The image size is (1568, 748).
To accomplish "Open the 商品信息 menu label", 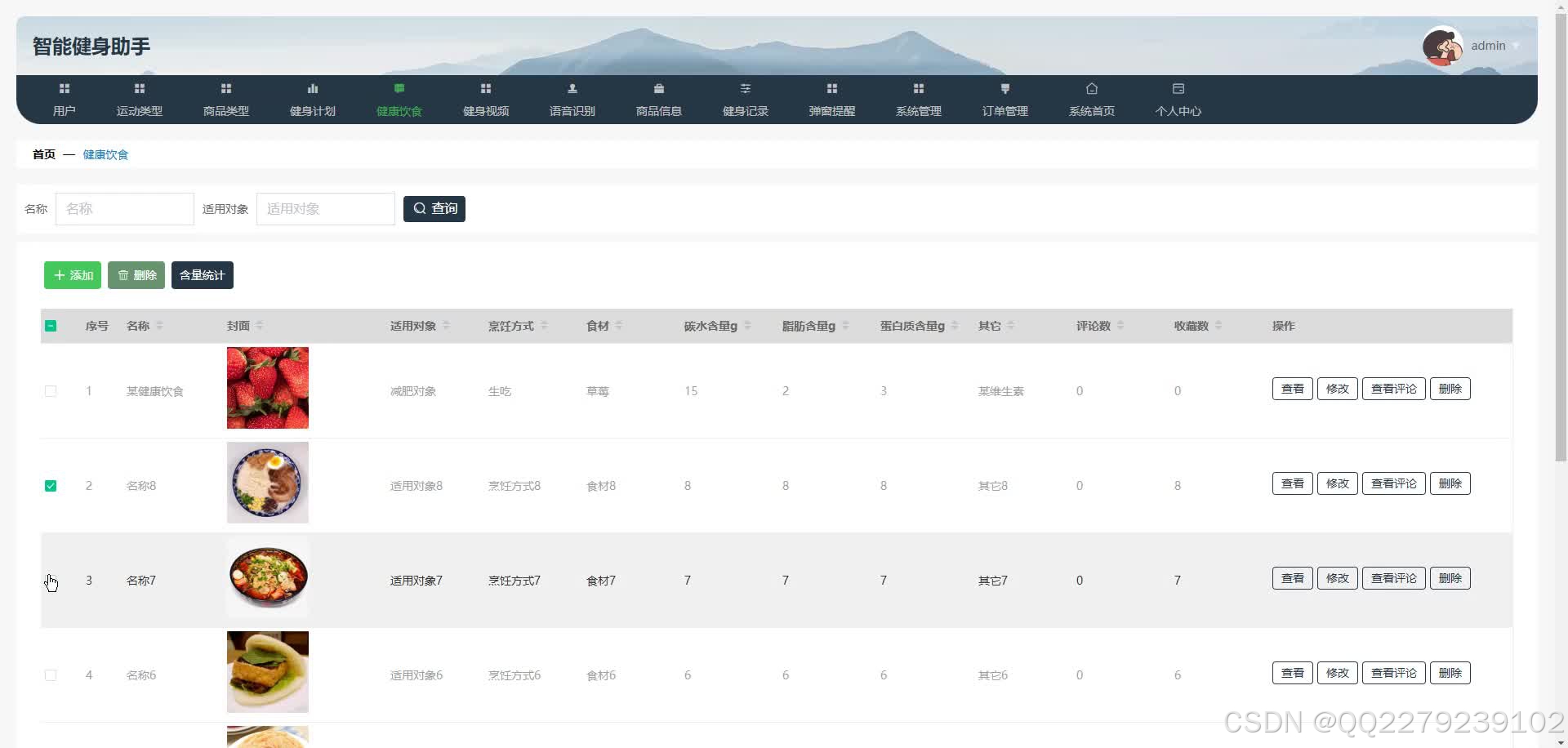I will point(659,111).
